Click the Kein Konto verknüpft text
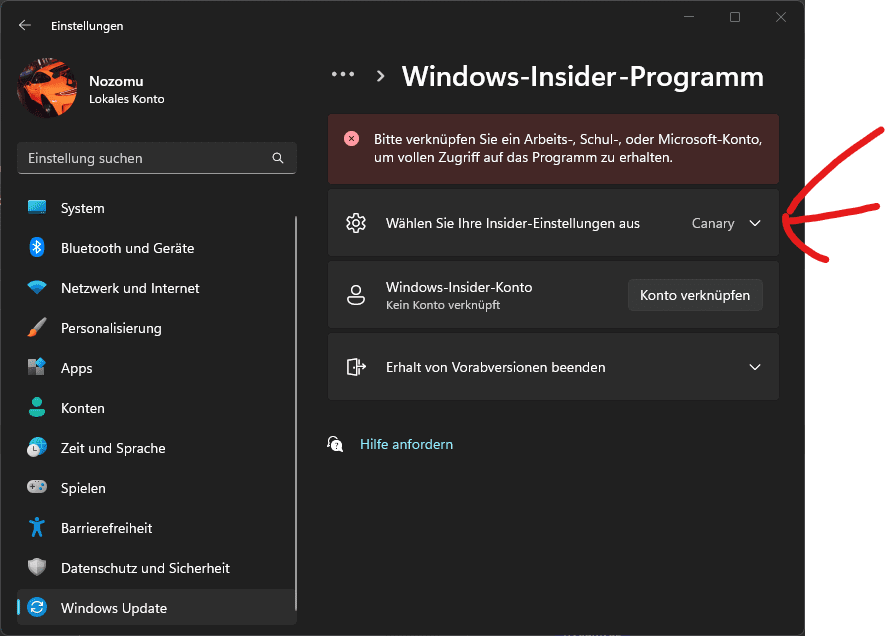 click(x=443, y=305)
